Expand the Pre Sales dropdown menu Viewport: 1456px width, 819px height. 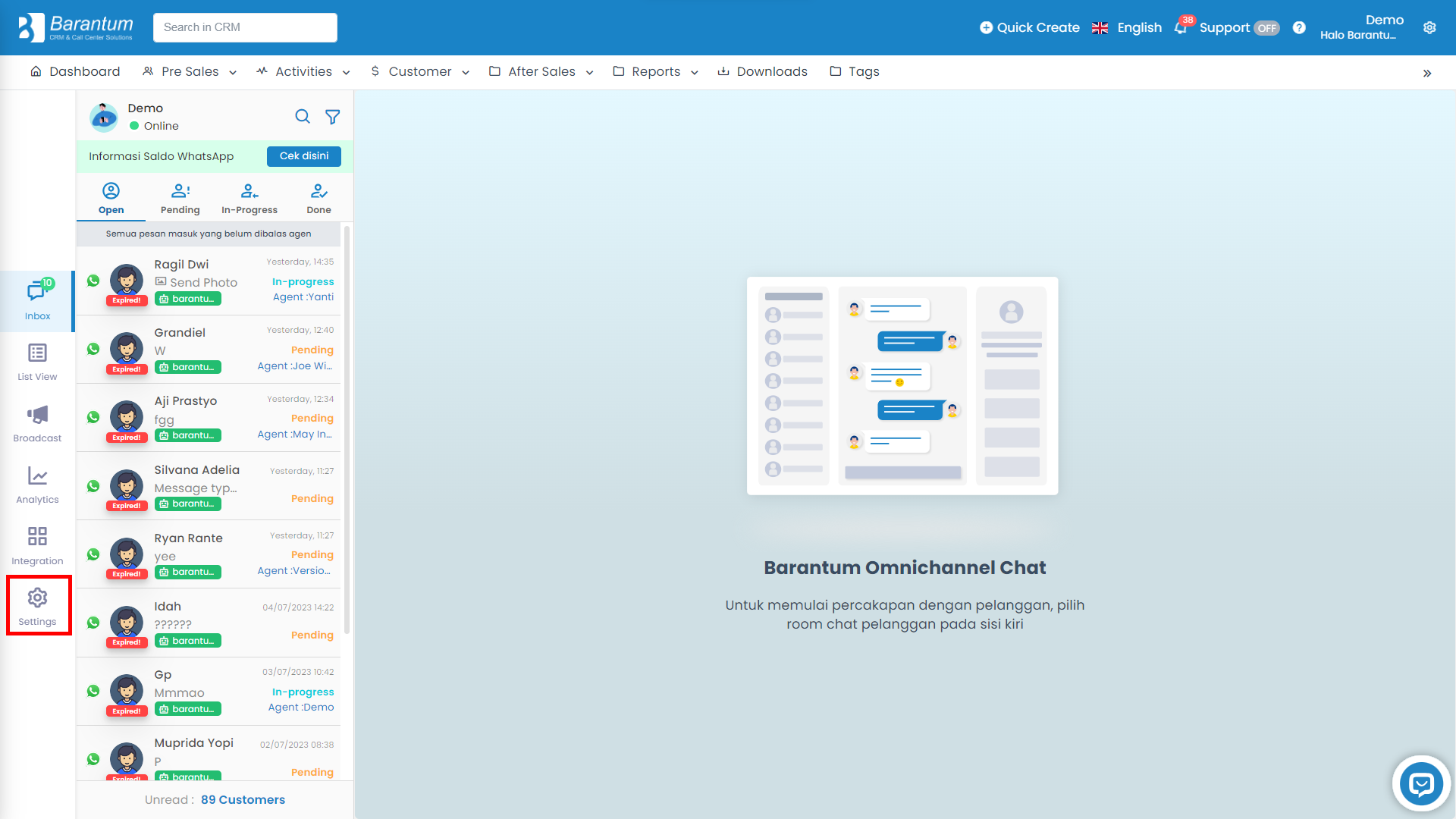click(x=190, y=72)
